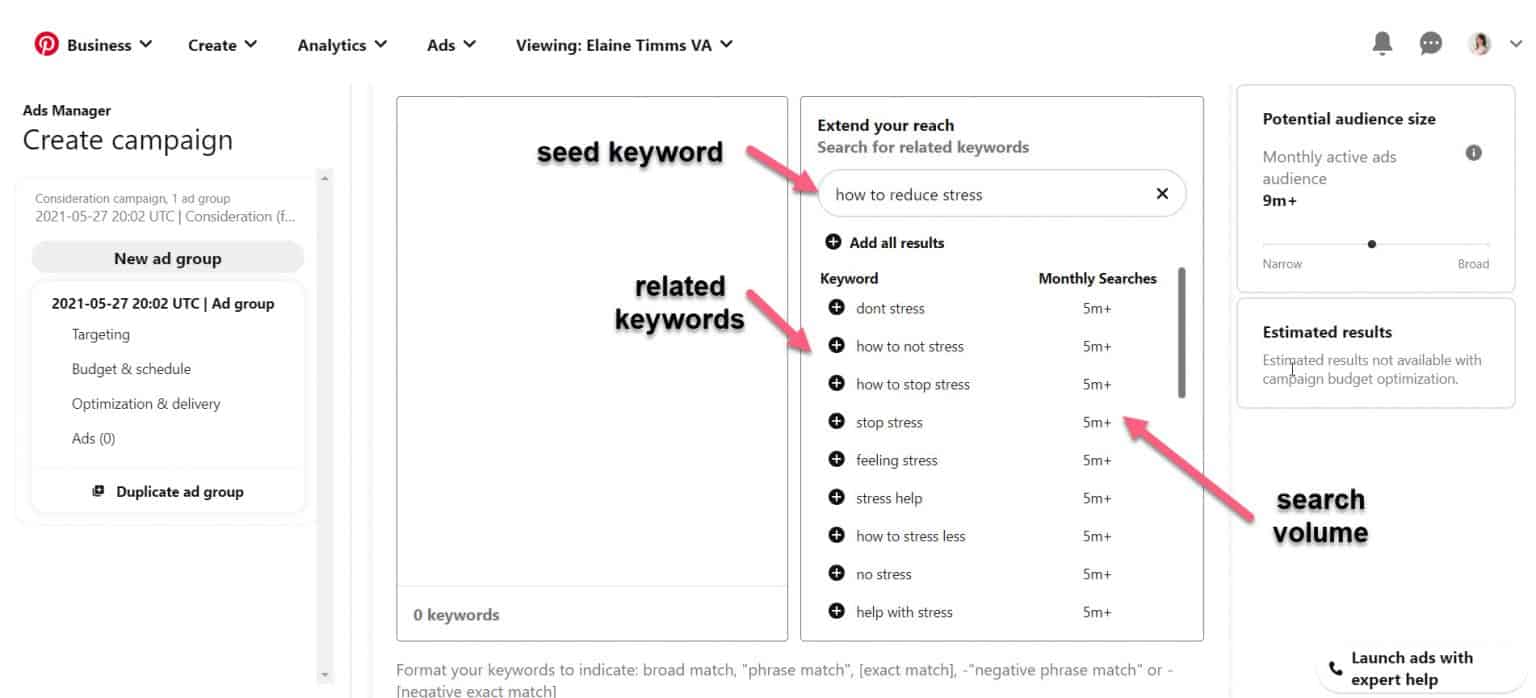This screenshot has width=1536, height=698.
Task: Click 'Add all results' to include keywords
Action: [x=884, y=242]
